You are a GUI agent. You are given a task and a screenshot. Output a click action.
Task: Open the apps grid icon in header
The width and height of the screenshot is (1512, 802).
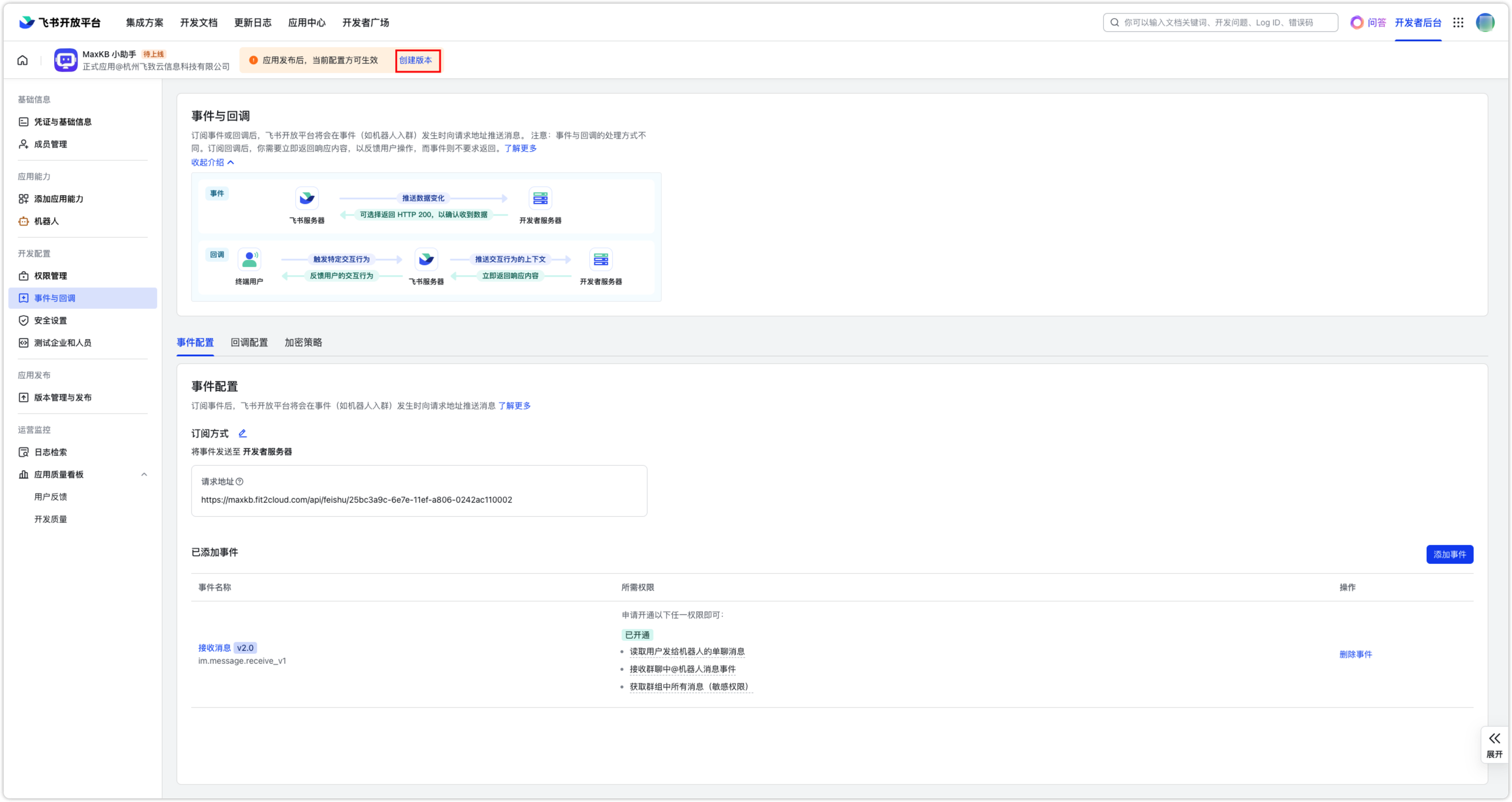pos(1458,22)
